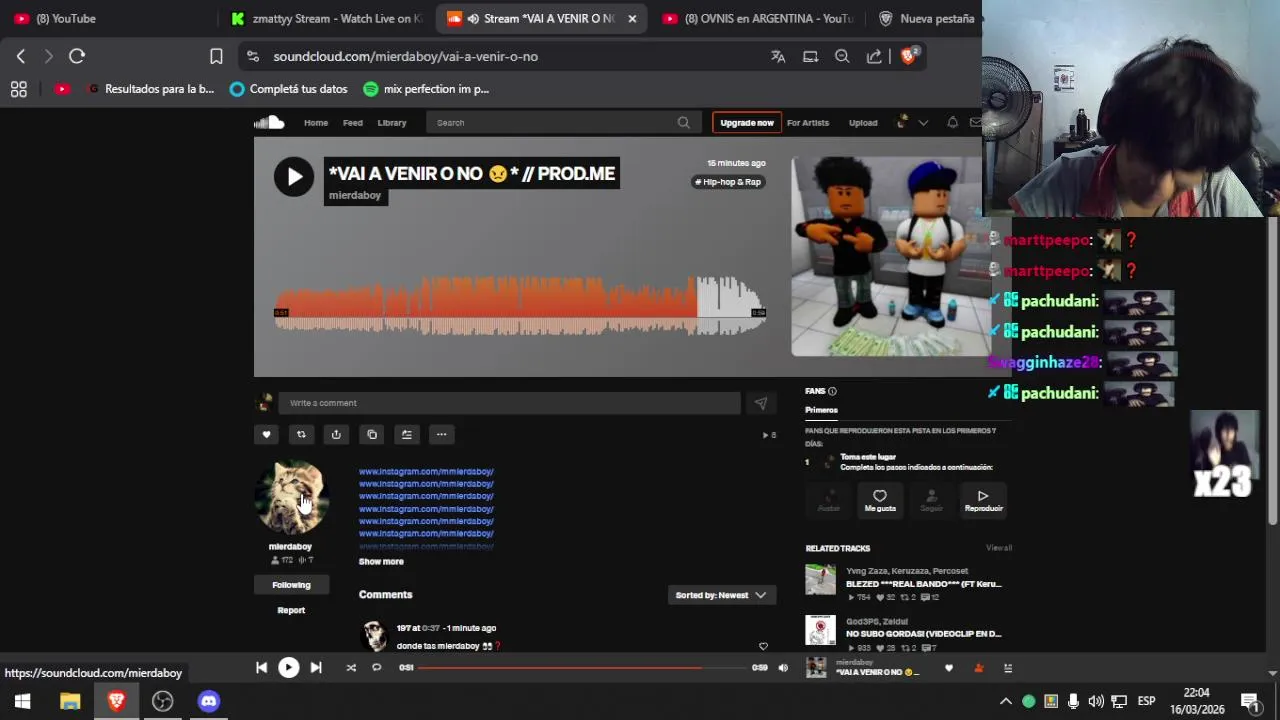Reload the page
Screen dimensions: 1280x720
(x=77, y=56)
